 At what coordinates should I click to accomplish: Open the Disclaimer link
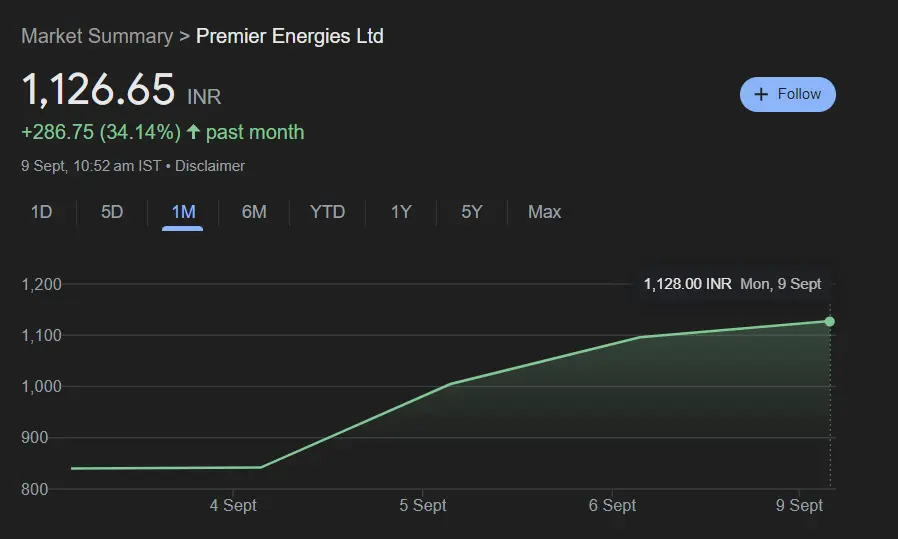point(210,166)
